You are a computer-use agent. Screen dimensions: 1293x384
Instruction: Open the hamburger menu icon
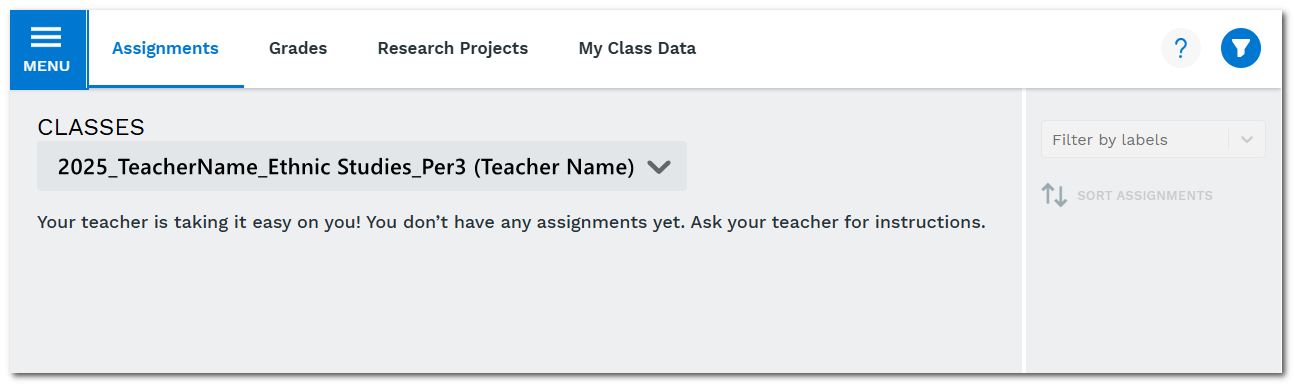tap(46, 37)
